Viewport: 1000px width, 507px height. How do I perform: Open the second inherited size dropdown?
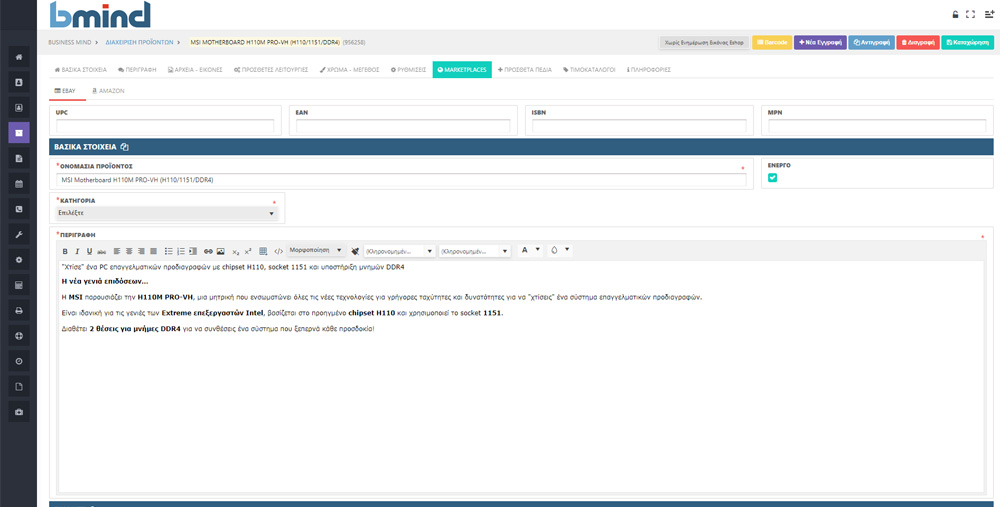click(474, 251)
